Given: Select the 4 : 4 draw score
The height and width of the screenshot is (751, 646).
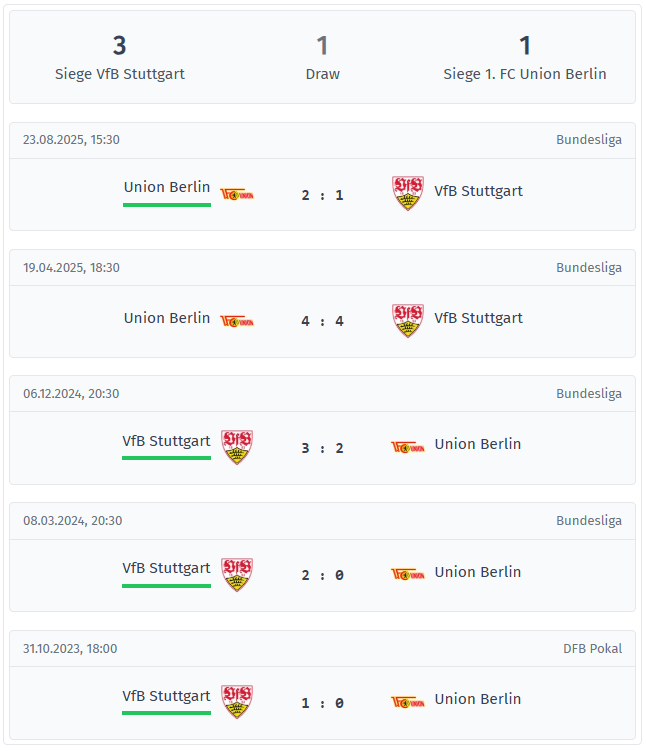Looking at the screenshot, I should (322, 322).
